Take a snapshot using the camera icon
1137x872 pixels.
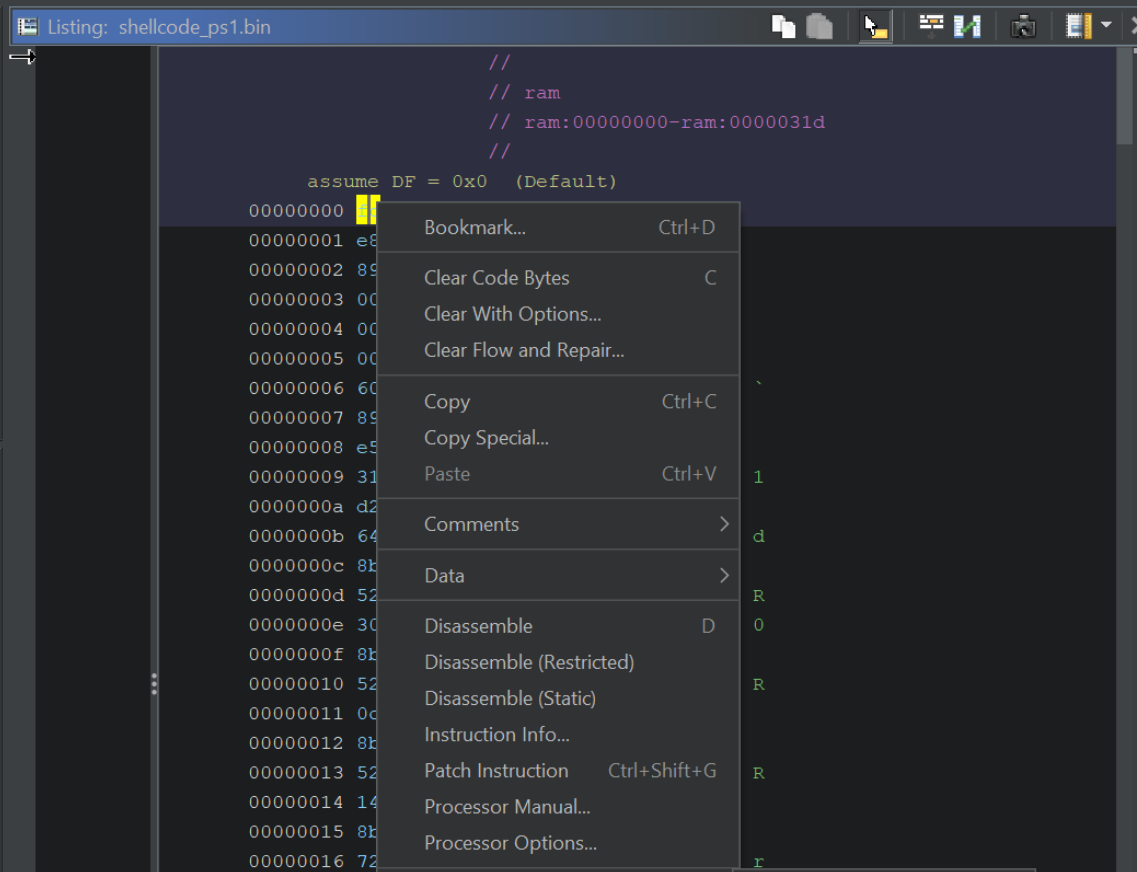(1023, 25)
